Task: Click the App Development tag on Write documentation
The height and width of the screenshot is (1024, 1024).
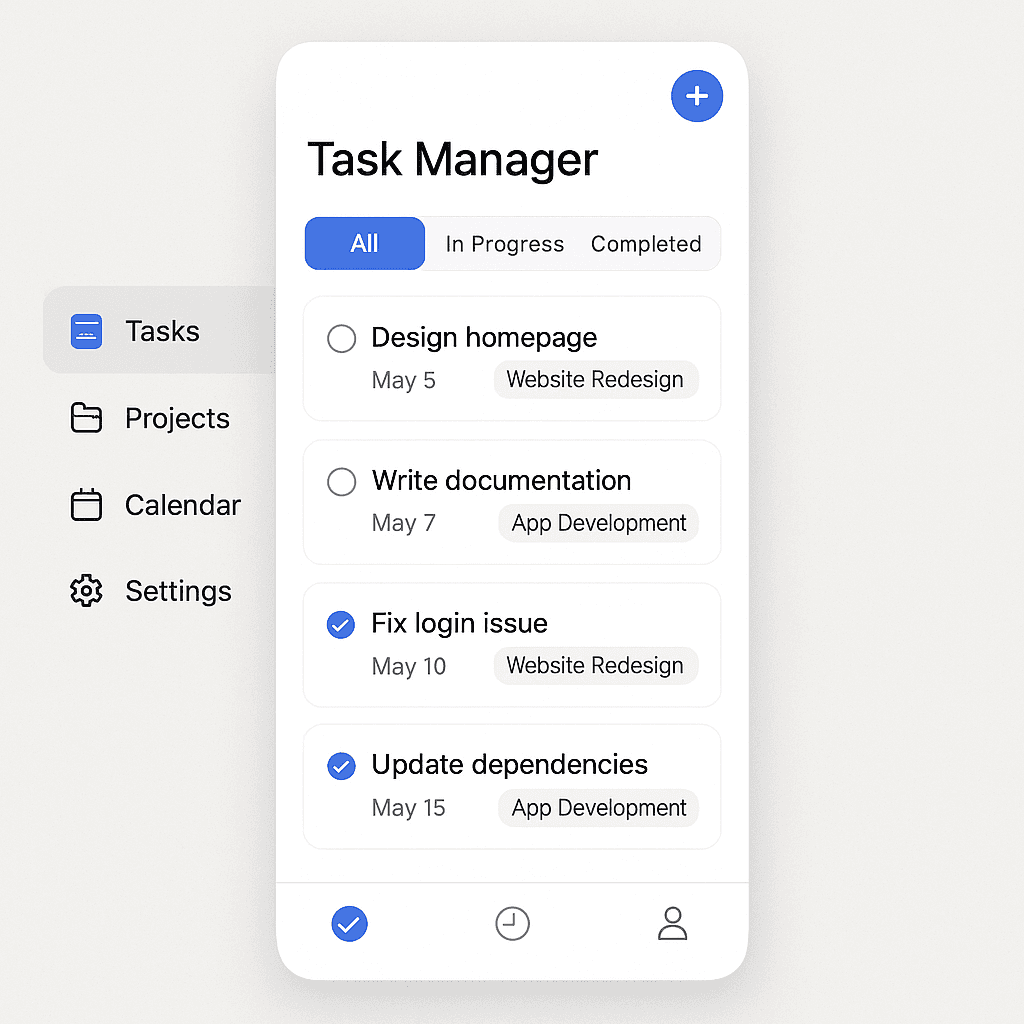Action: coord(598,522)
